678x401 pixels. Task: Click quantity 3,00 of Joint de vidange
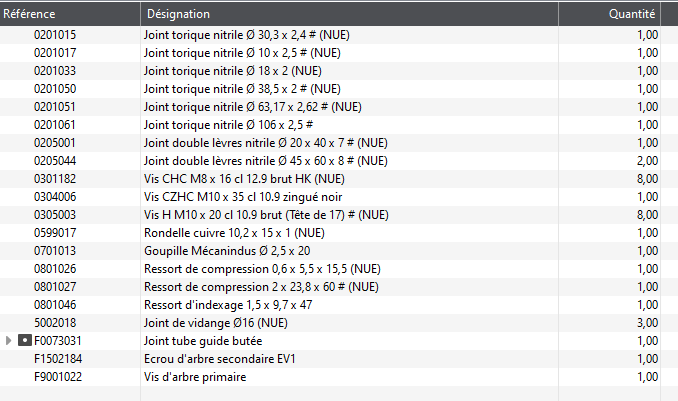point(647,323)
